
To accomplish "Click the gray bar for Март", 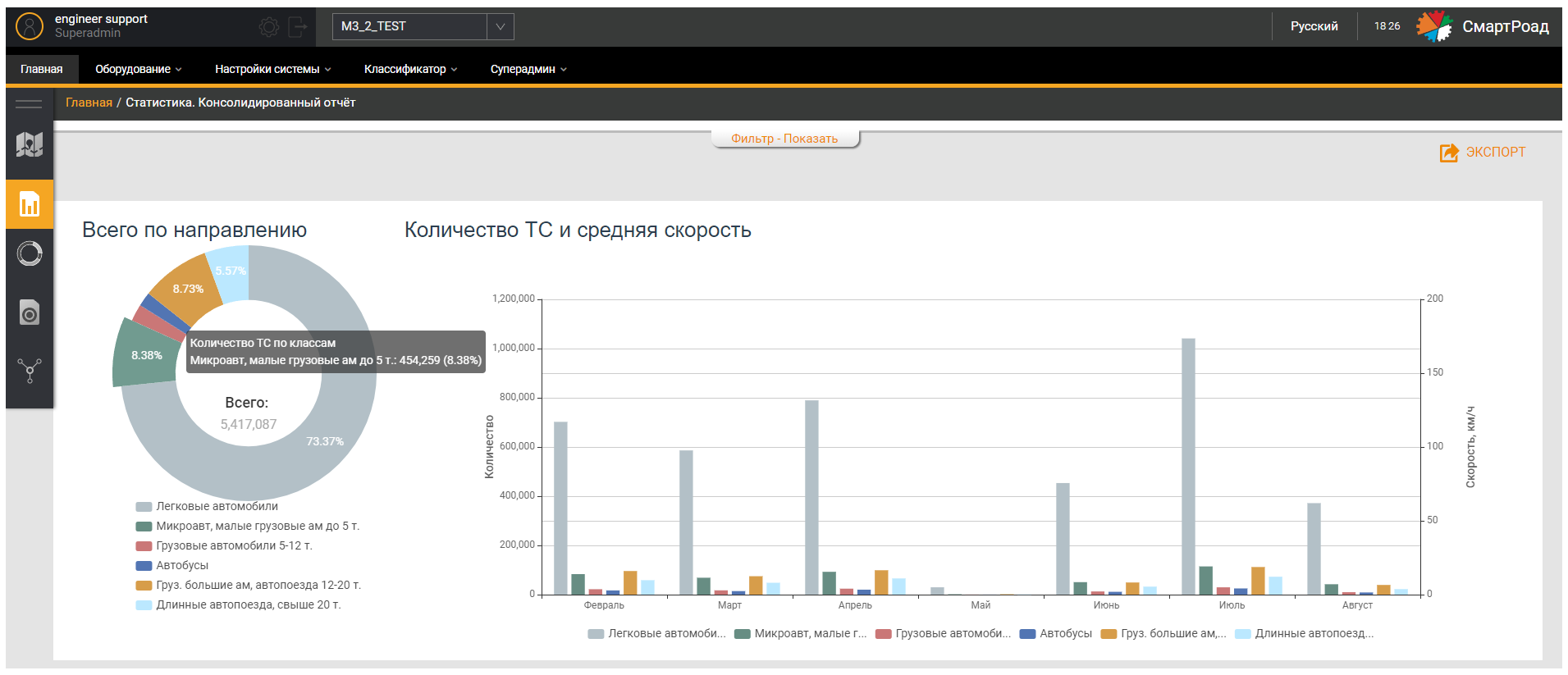I will tap(686, 522).
